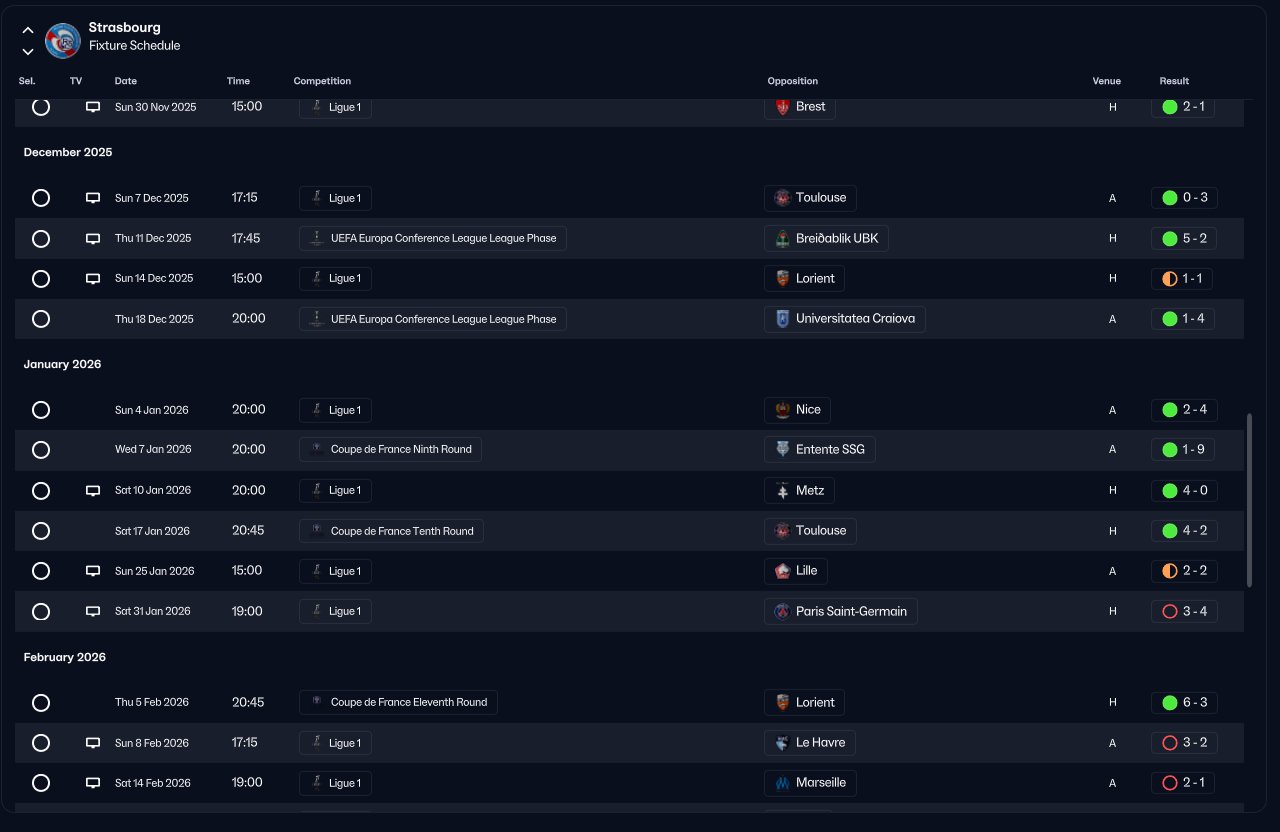Select the Breiðablik UBK fixture radio button
Screen dimensions: 1280x832
tap(41, 239)
